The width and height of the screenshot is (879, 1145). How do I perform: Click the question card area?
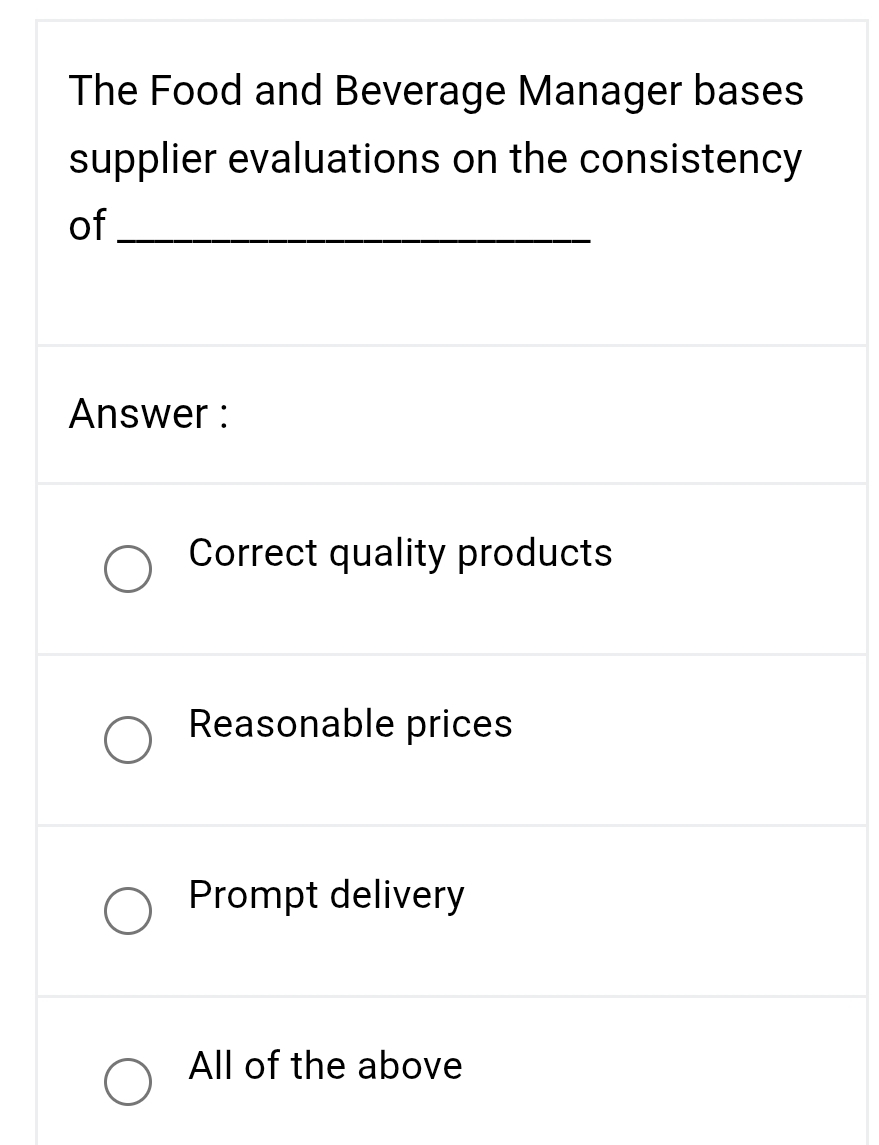450,180
